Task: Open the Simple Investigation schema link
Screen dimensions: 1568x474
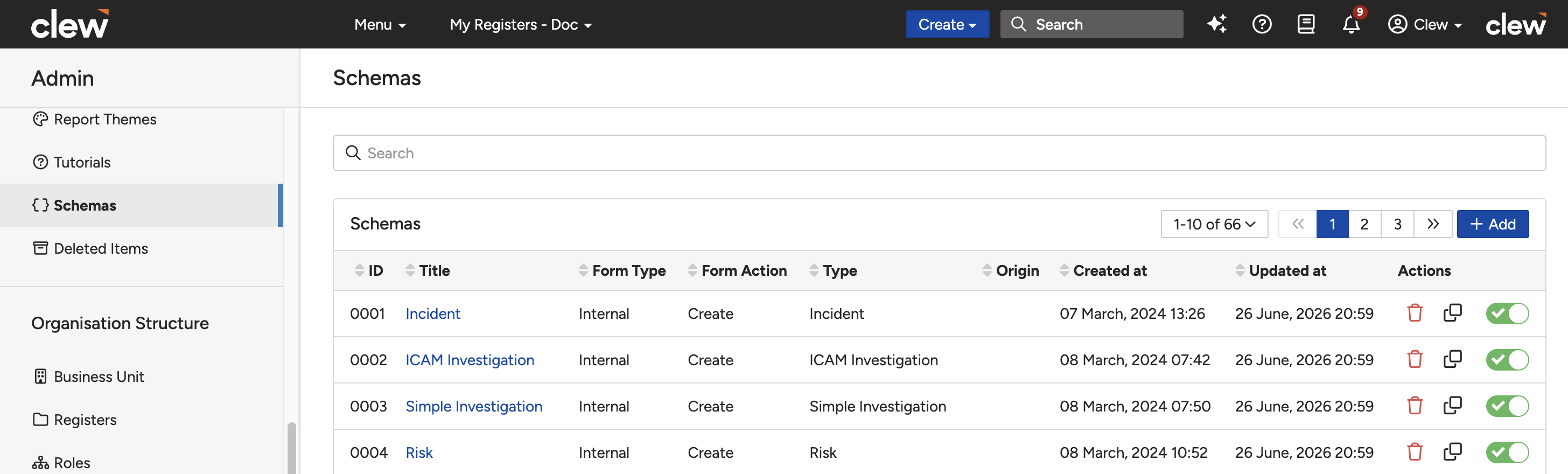Action: coord(473,406)
